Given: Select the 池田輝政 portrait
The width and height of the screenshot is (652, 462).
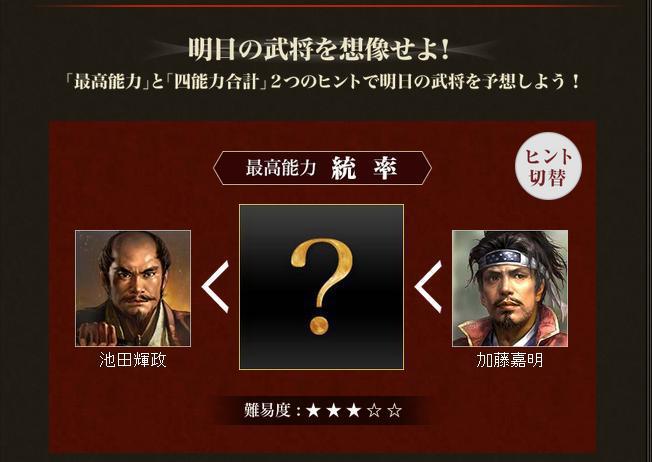Looking at the screenshot, I should click(x=133, y=288).
